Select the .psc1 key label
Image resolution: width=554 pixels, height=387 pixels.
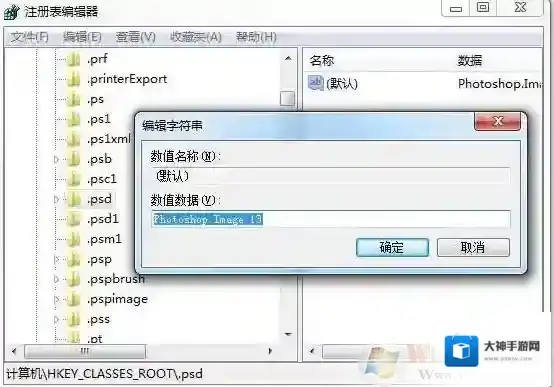(x=102, y=179)
